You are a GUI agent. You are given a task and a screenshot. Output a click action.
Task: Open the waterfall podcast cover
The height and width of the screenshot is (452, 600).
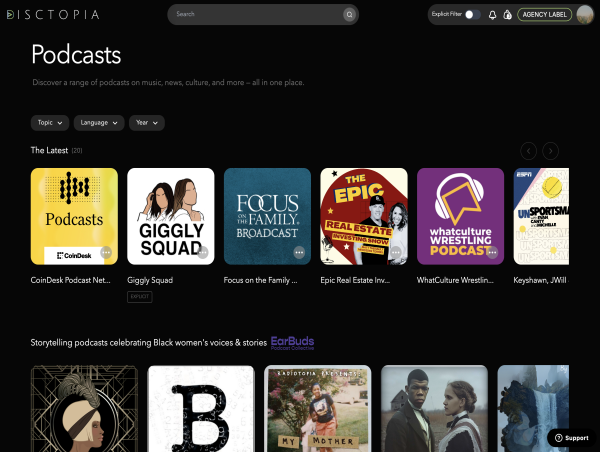pyautogui.click(x=533, y=408)
